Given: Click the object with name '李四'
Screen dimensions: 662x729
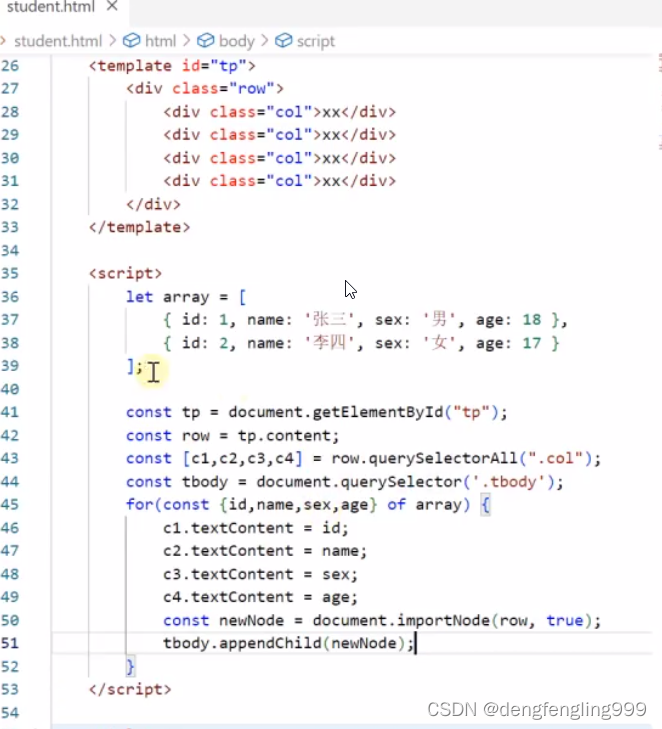Looking at the screenshot, I should [x=361, y=343].
